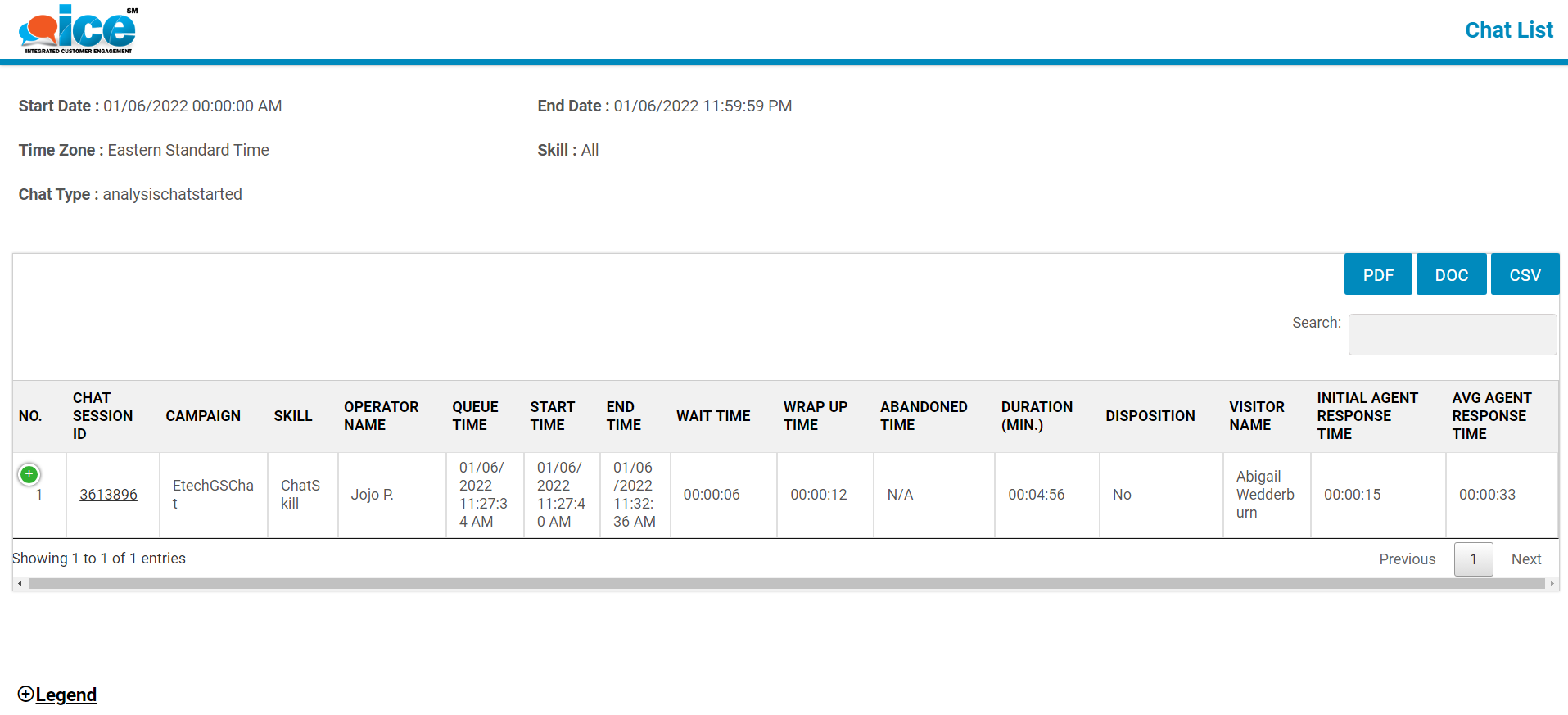The width and height of the screenshot is (1568, 715).
Task: Expand the Legend section
Action: pos(57,695)
